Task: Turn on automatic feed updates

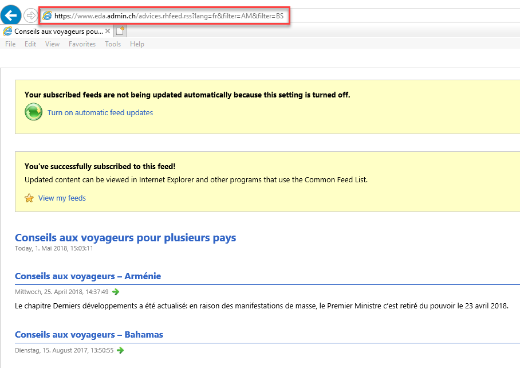Action: click(100, 113)
